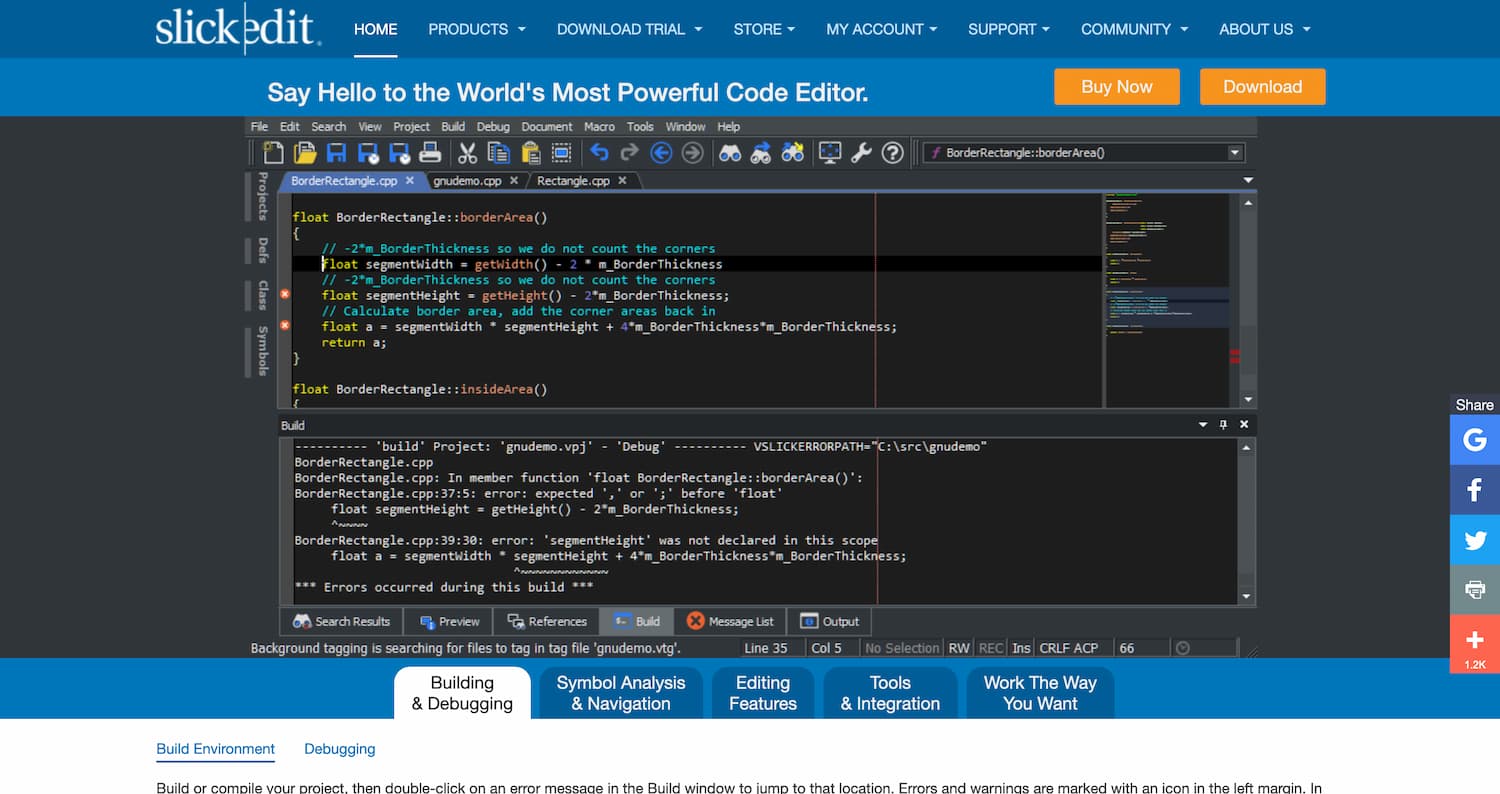1500x794 pixels.
Task: Click the Undo arrow icon
Action: pos(600,152)
